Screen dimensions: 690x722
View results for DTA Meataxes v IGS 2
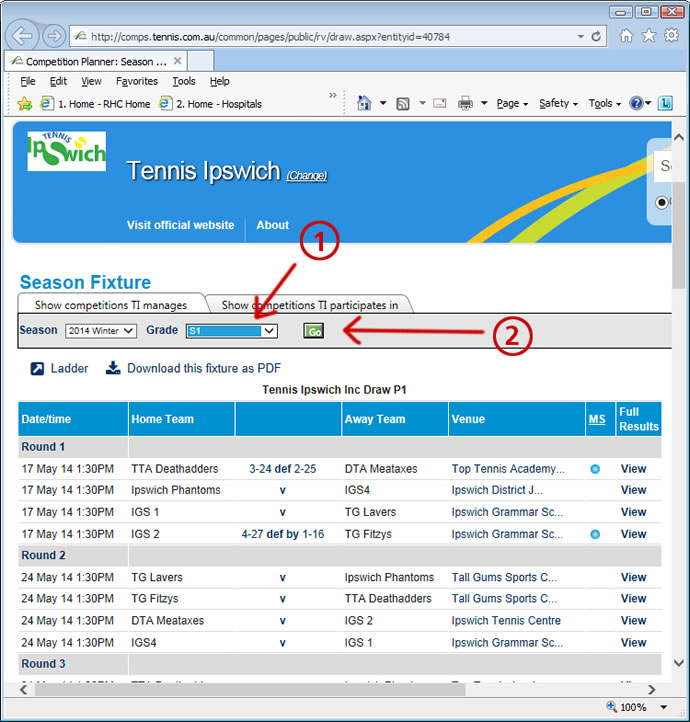pos(633,621)
